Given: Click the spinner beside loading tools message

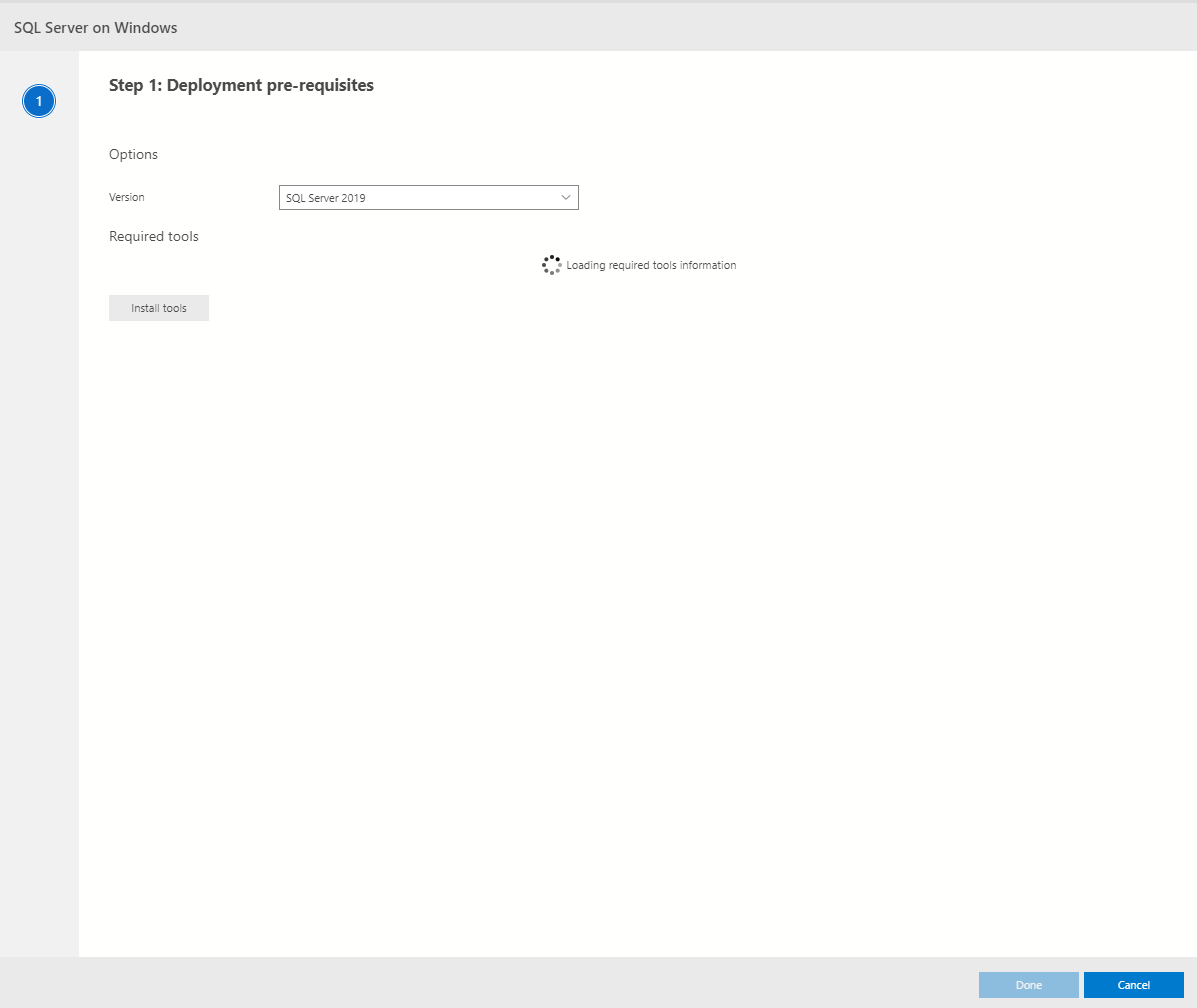Looking at the screenshot, I should tap(551, 264).
